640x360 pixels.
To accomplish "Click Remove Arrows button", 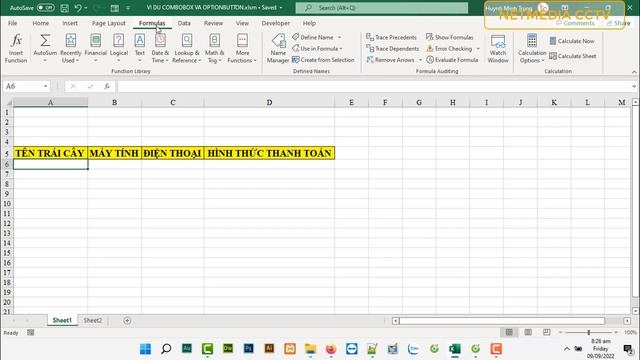I will point(390,60).
